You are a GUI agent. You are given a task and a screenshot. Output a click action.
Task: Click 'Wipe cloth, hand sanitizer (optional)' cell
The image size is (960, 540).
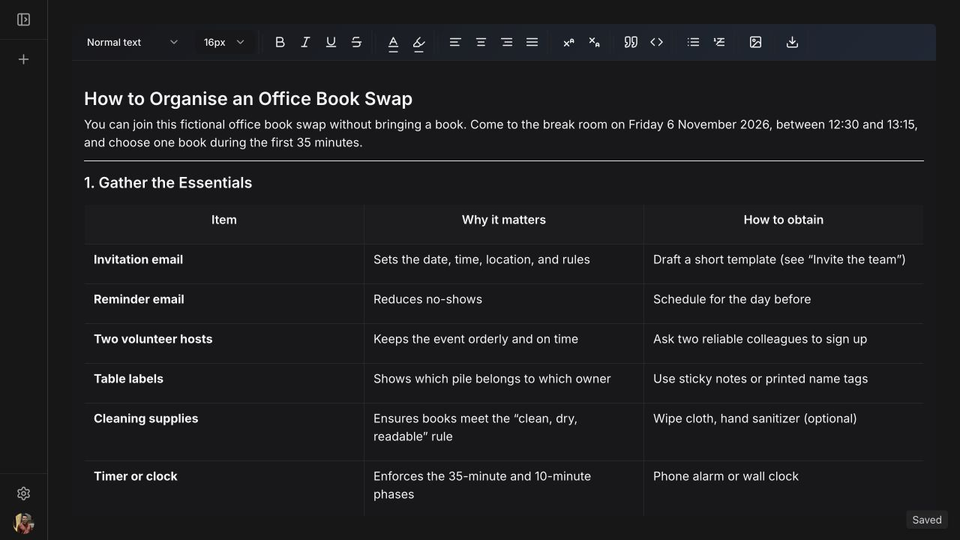[783, 432]
